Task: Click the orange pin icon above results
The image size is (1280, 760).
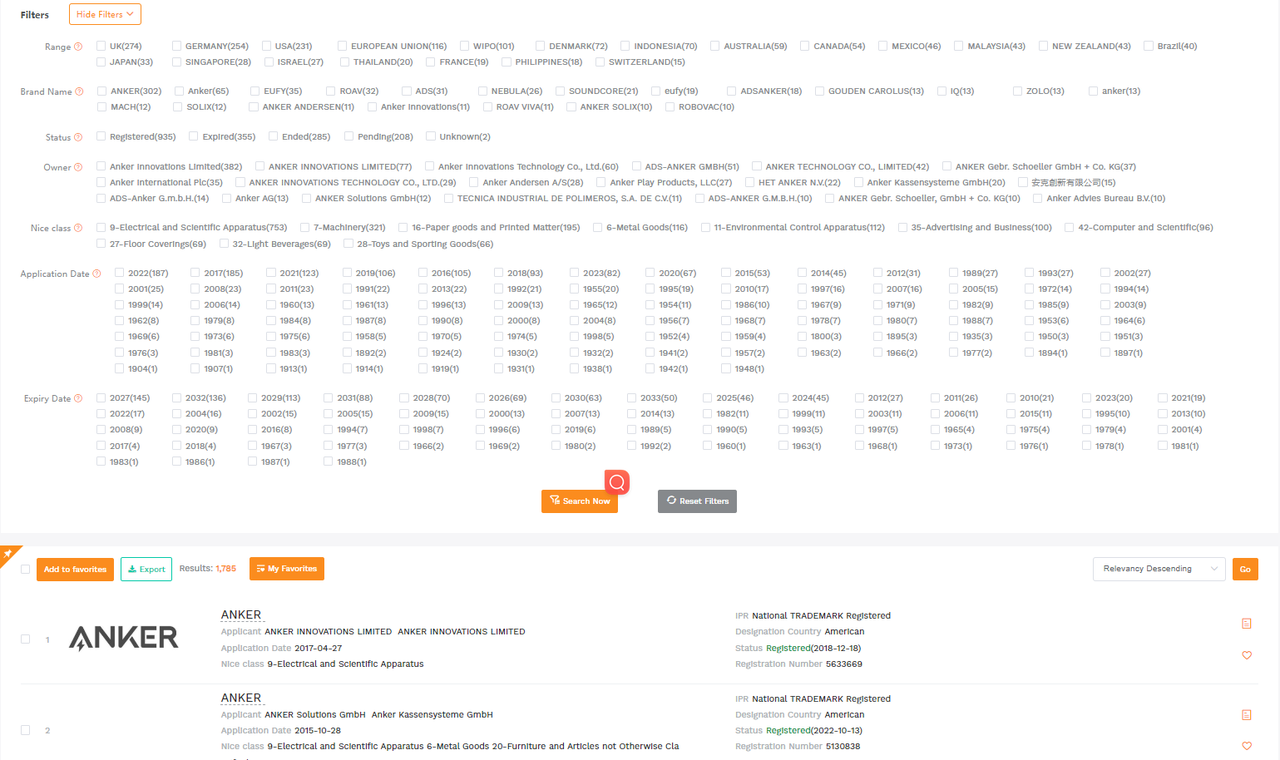Action: (x=7, y=553)
